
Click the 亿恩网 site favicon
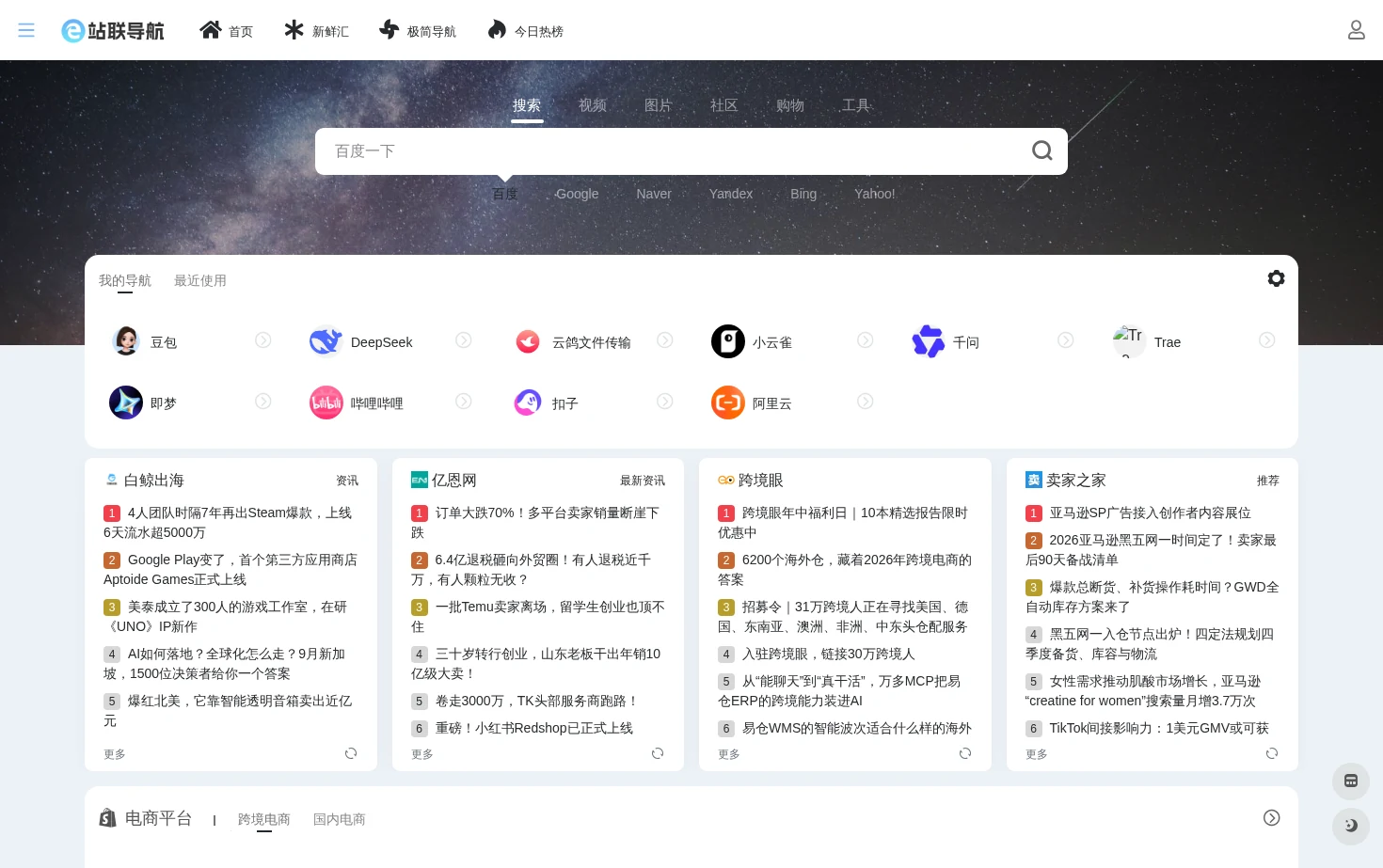420,480
